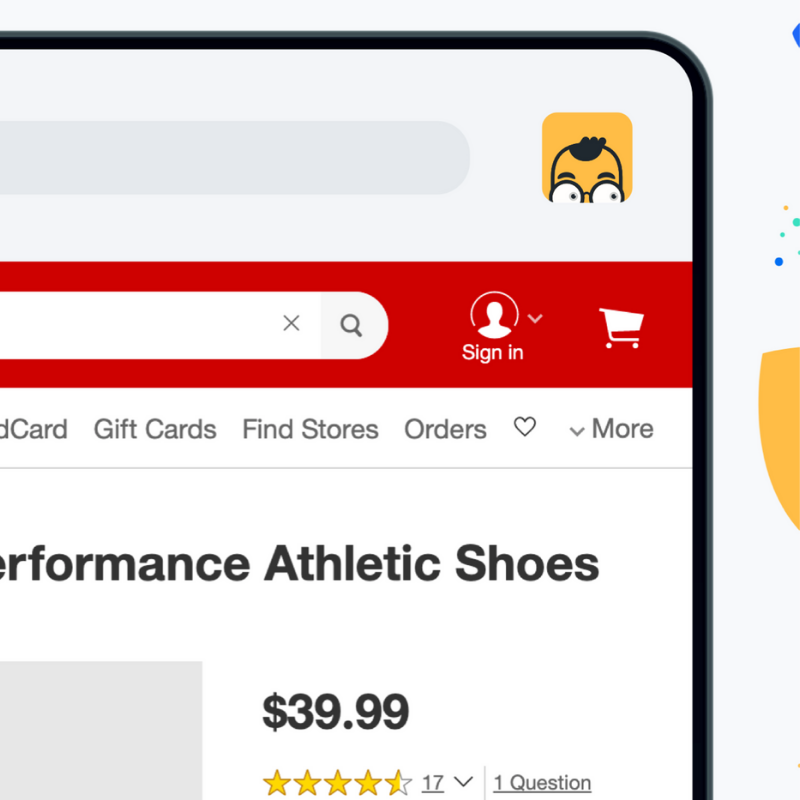800x800 pixels.
Task: Expand the More menu
Action: click(611, 429)
